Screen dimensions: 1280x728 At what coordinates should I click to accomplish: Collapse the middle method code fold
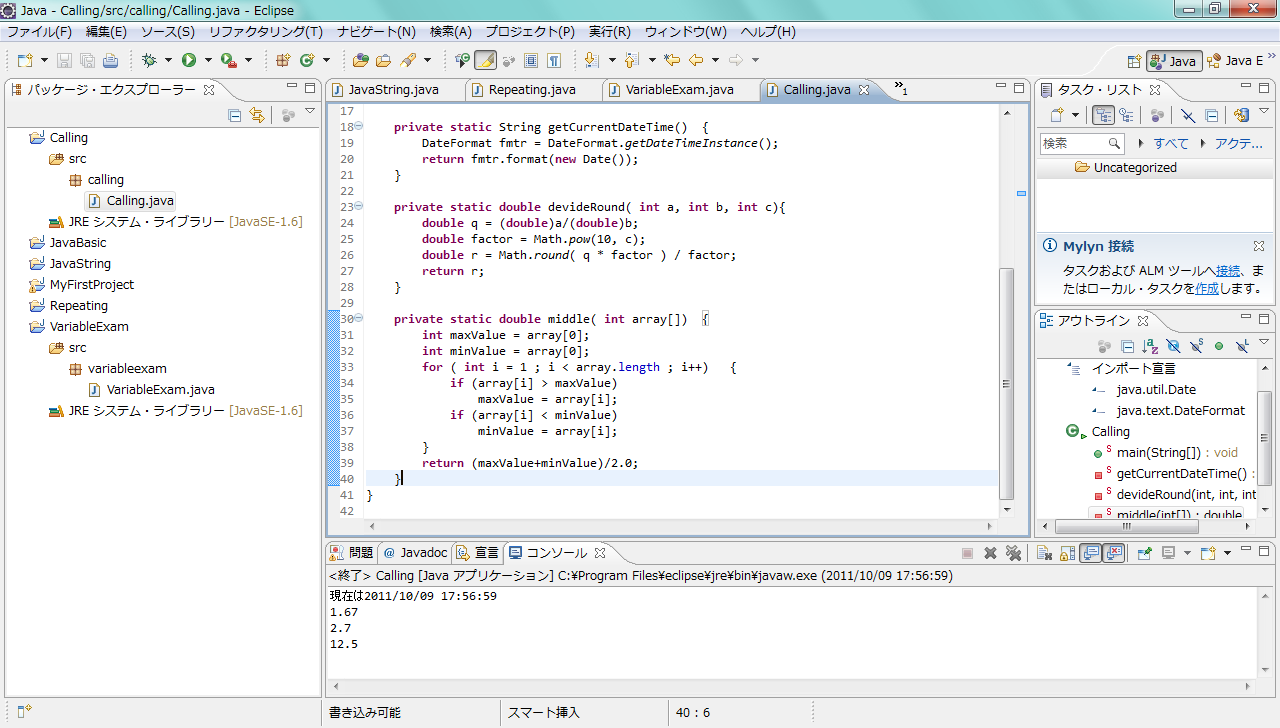click(x=359, y=319)
